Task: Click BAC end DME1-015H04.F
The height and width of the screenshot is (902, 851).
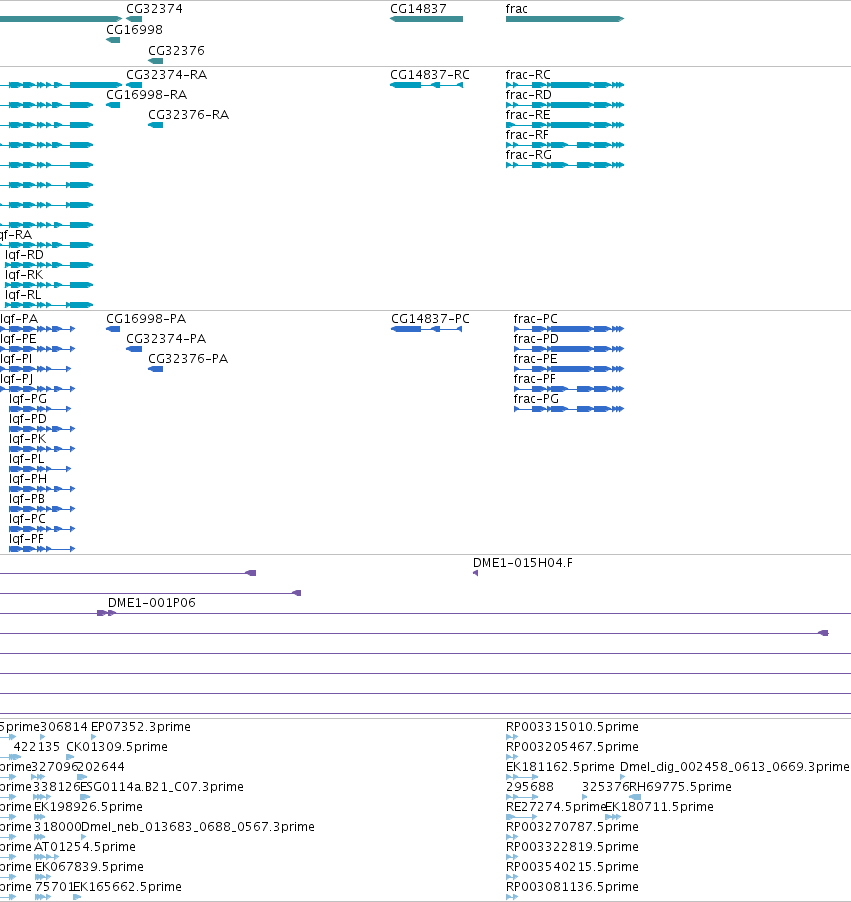Action: click(x=522, y=563)
